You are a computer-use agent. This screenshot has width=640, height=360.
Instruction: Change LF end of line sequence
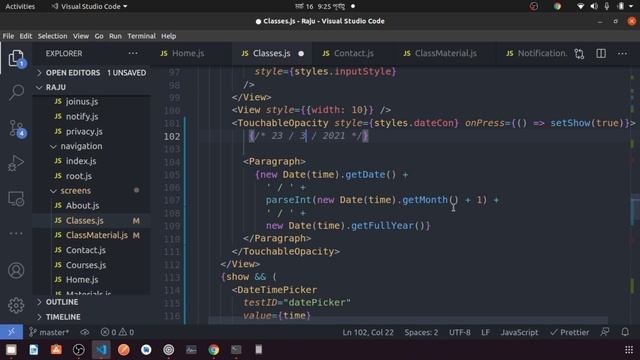click(x=485, y=332)
